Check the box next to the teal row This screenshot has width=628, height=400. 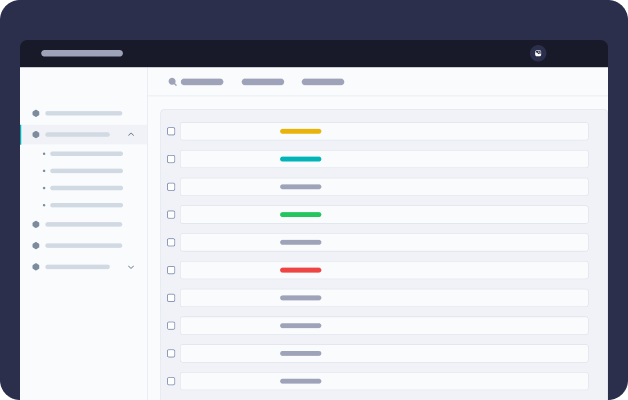coord(171,159)
